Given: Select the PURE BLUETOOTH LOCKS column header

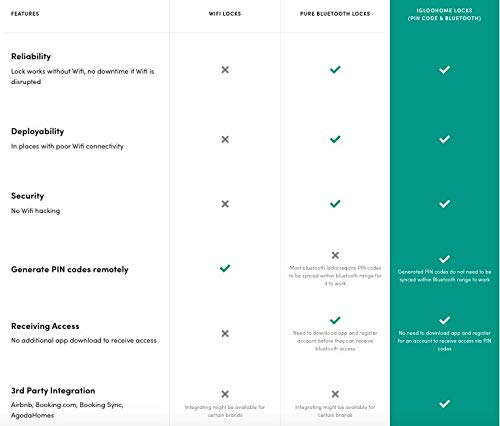Looking at the screenshot, I should click(335, 14).
